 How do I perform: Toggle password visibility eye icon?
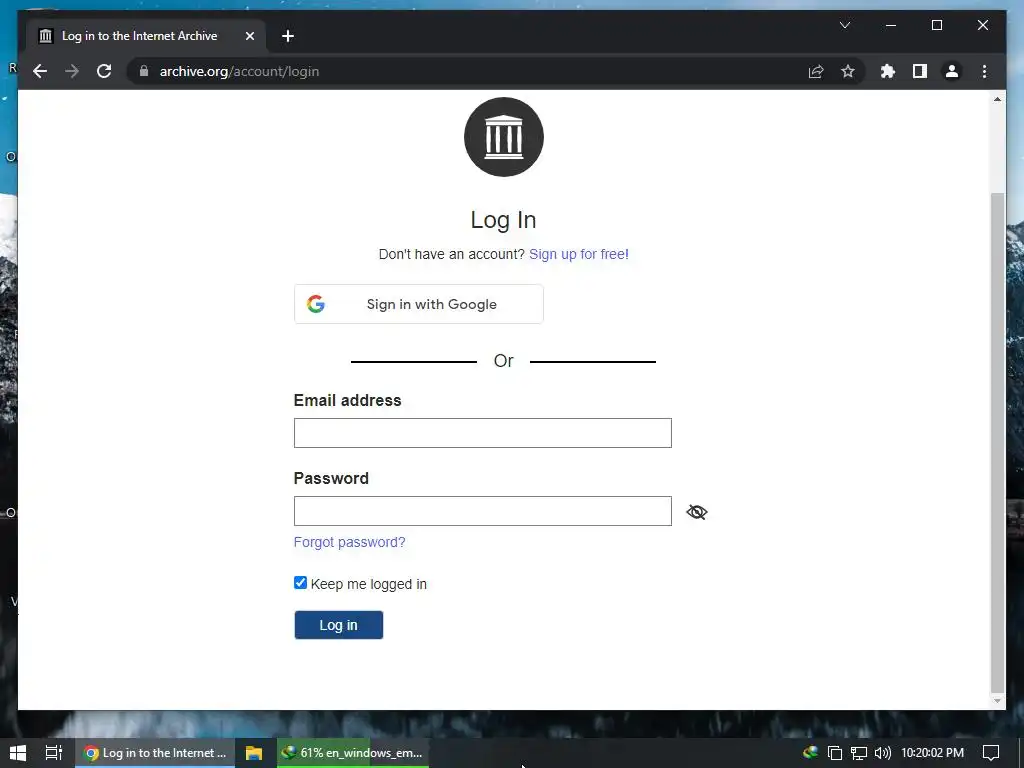[697, 512]
